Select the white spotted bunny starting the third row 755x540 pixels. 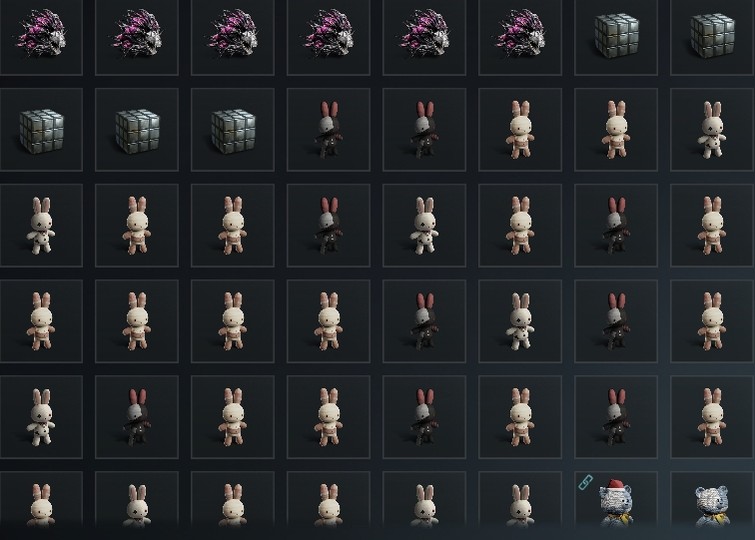coord(41,225)
